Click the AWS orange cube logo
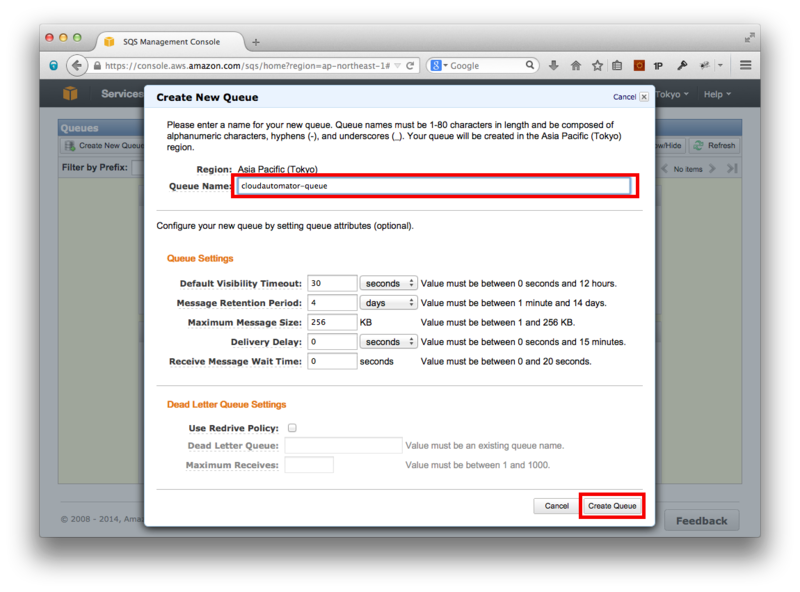This screenshot has height=592, width=800. point(70,93)
